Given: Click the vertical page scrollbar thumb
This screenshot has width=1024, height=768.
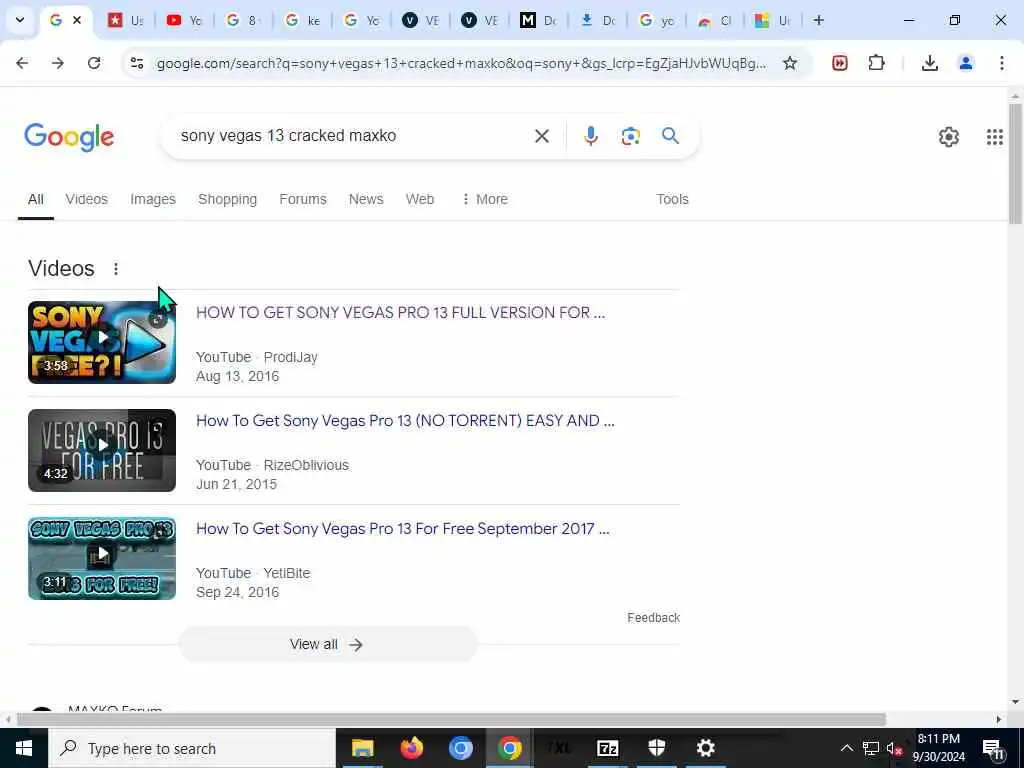Looking at the screenshot, I should coord(1015,164).
